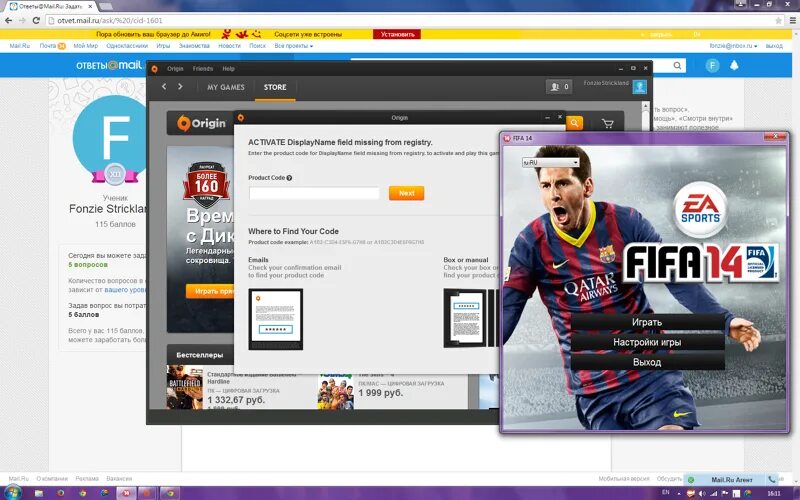
Task: Open Настройки игры in FIFA 14 launcher
Action: coord(647,342)
